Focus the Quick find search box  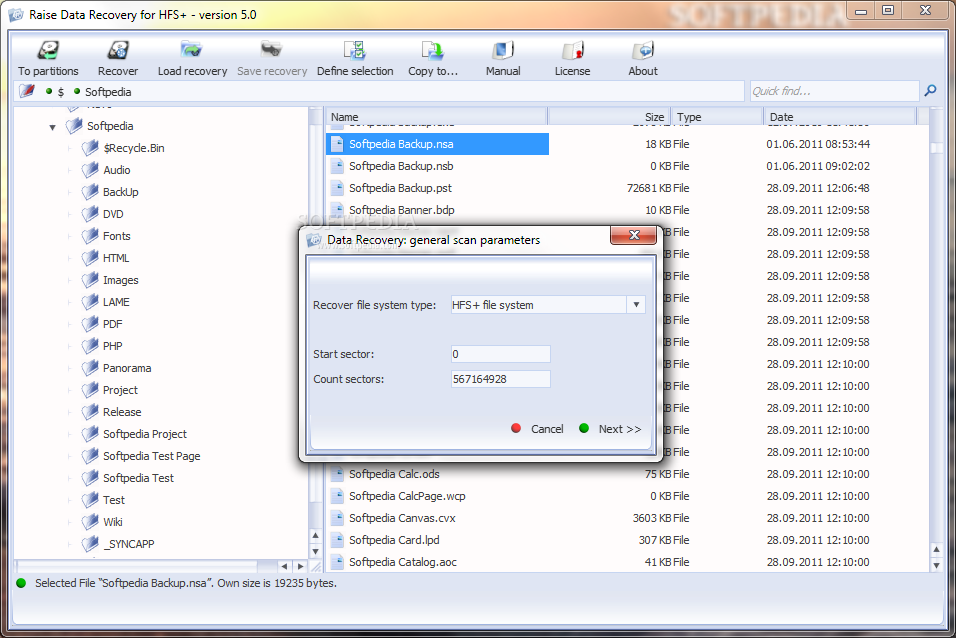(834, 91)
